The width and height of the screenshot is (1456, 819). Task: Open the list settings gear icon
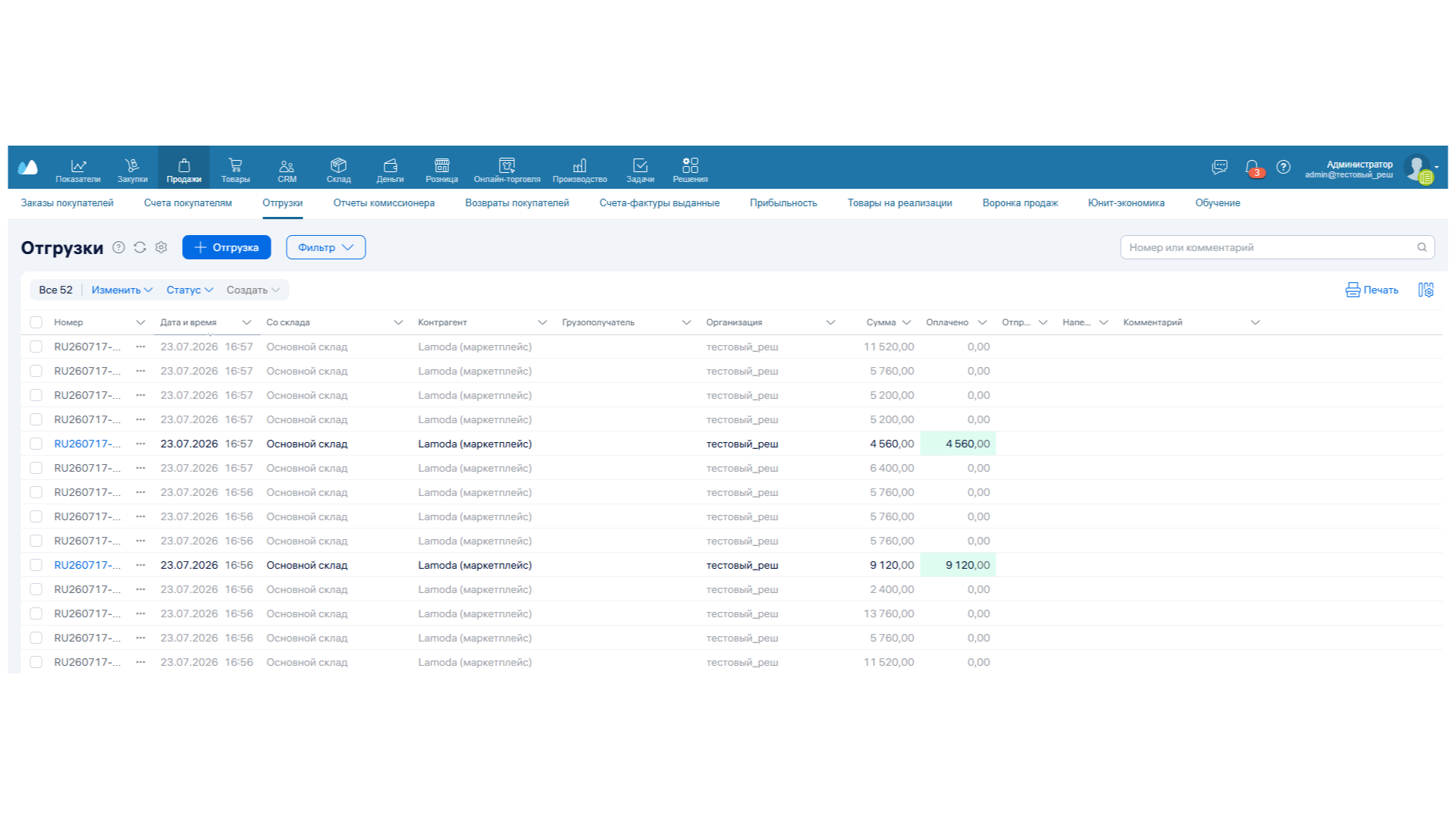coord(161,247)
